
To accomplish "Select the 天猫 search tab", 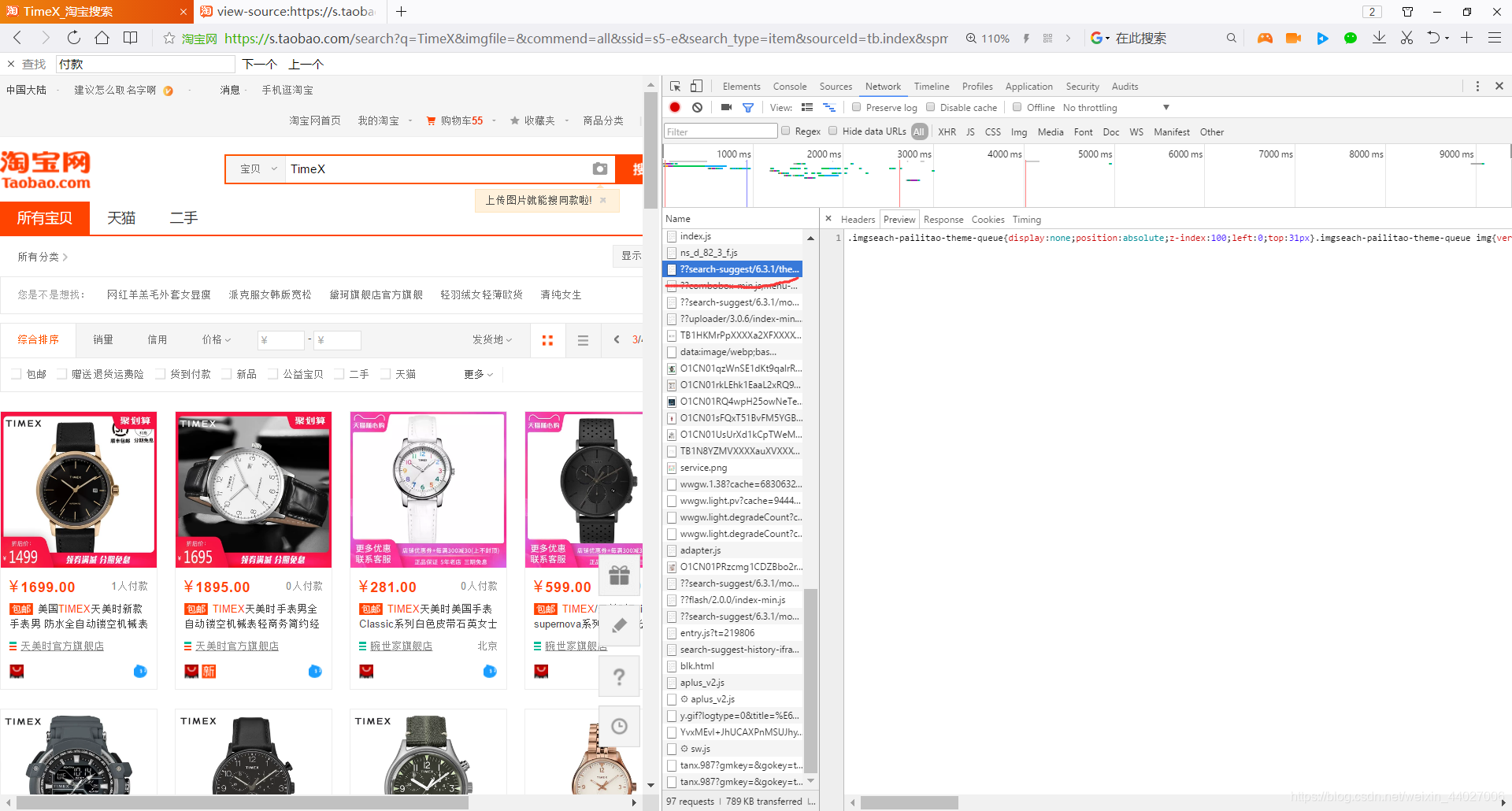I will pos(121,218).
